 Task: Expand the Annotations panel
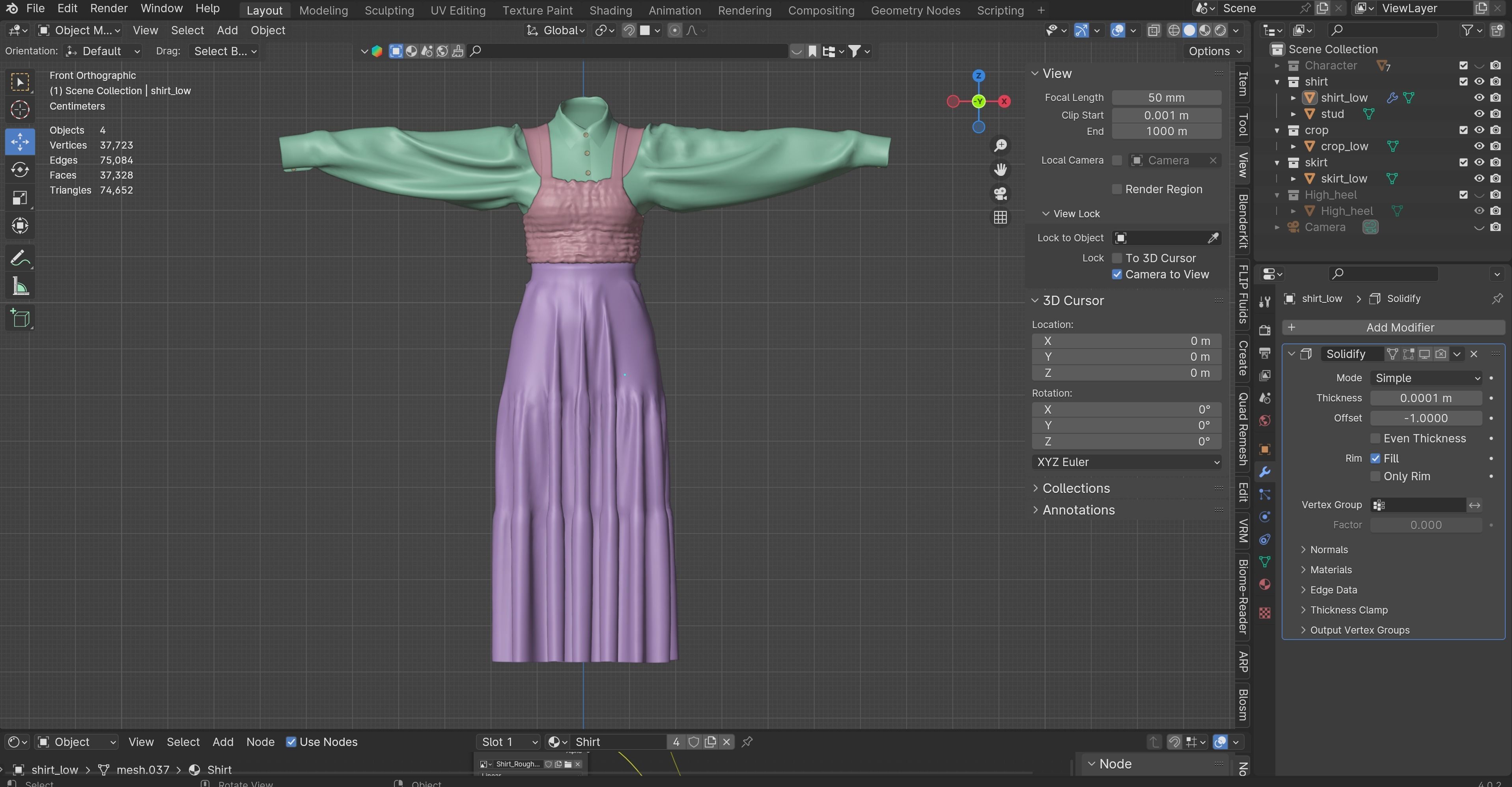click(1078, 510)
